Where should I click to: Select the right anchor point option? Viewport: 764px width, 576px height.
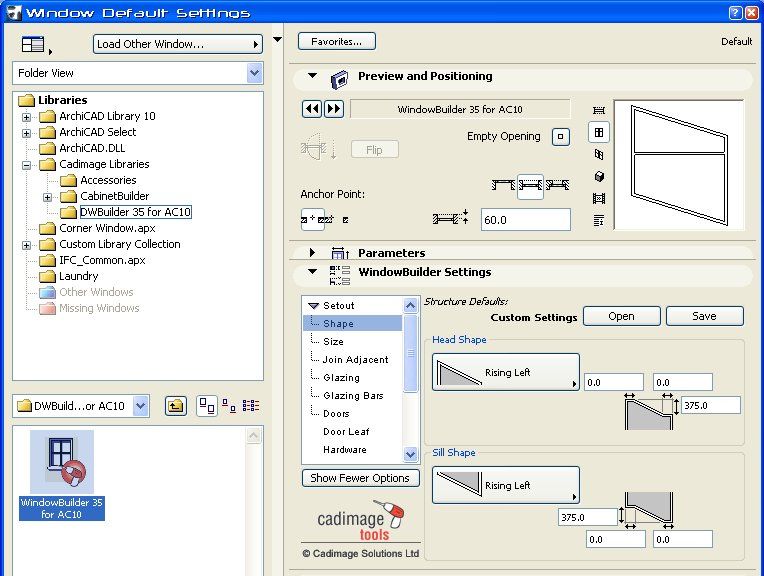345,220
